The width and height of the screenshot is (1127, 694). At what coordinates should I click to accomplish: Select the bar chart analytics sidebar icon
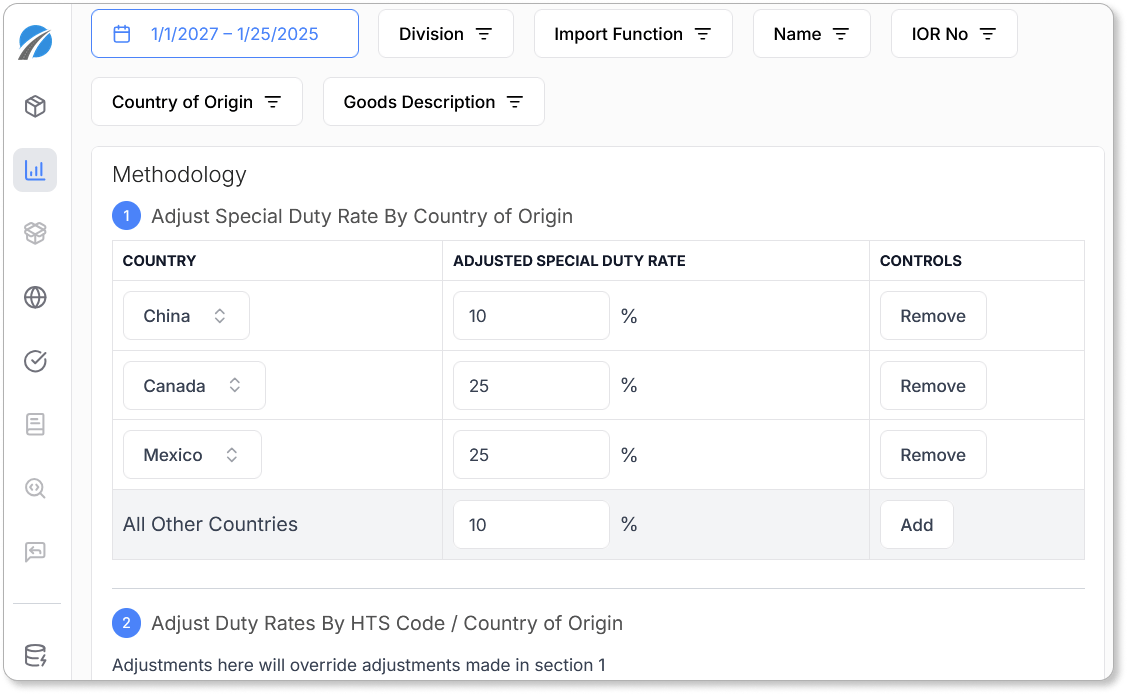[35, 170]
